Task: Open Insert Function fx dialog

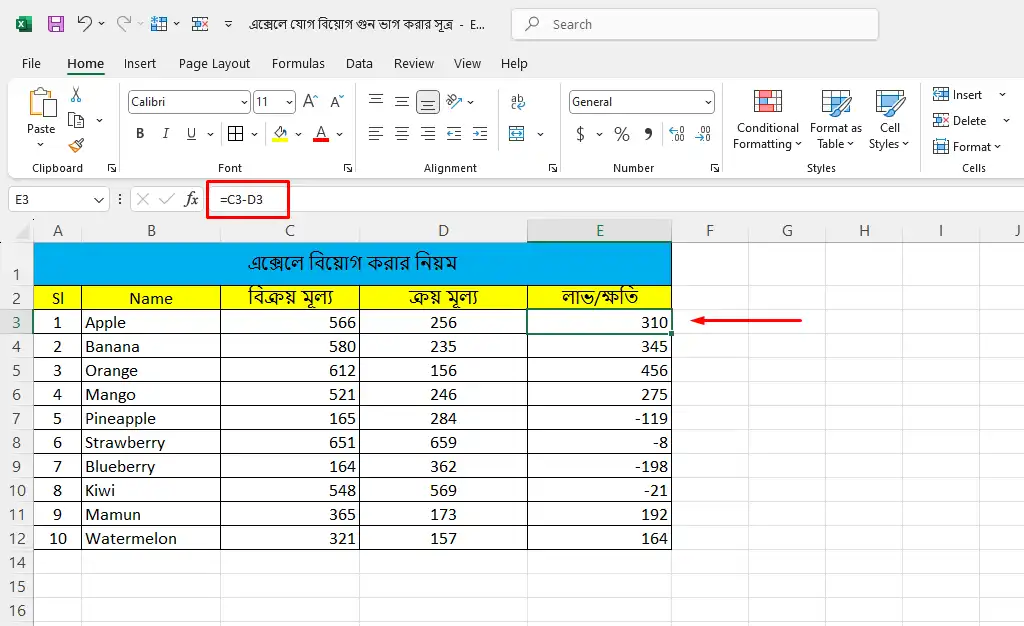Action: coord(191,199)
